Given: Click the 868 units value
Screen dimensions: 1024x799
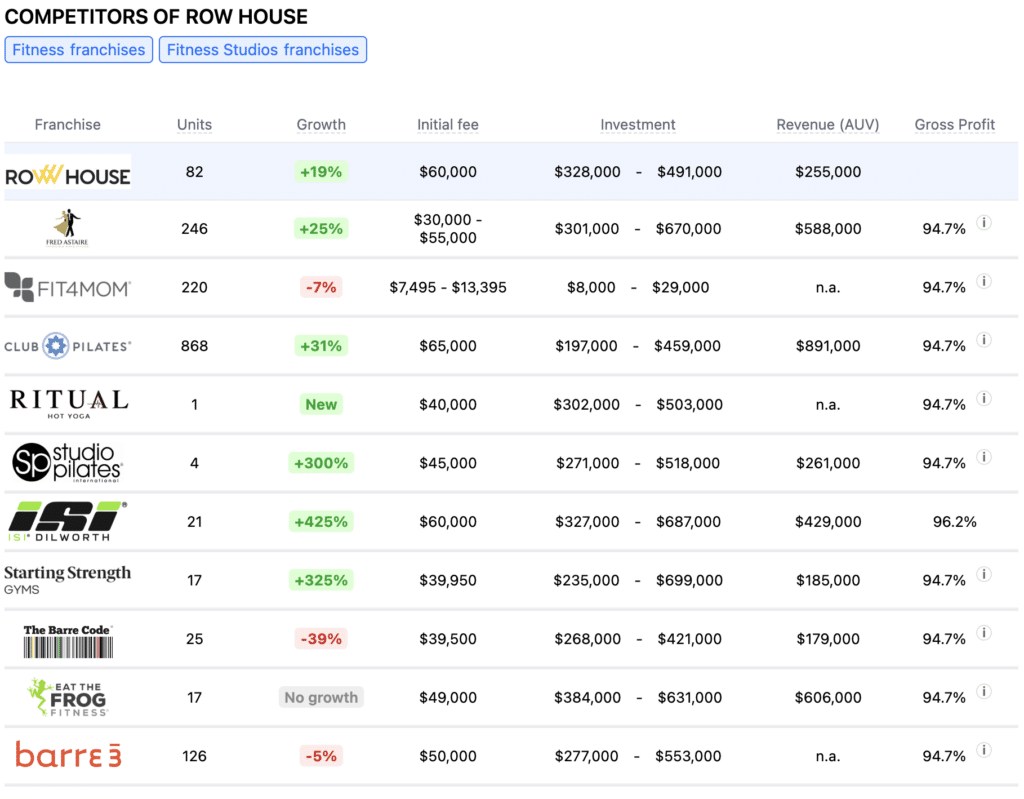Looking at the screenshot, I should coord(195,346).
